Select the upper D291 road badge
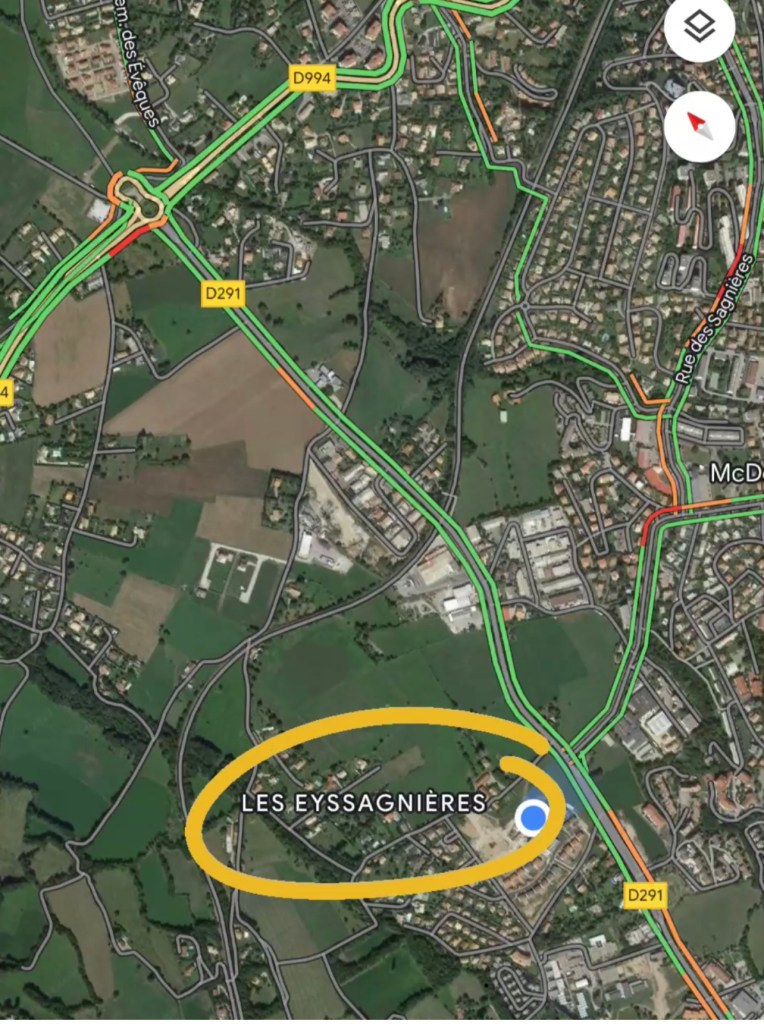The height and width of the screenshot is (1024, 764). coord(223,293)
